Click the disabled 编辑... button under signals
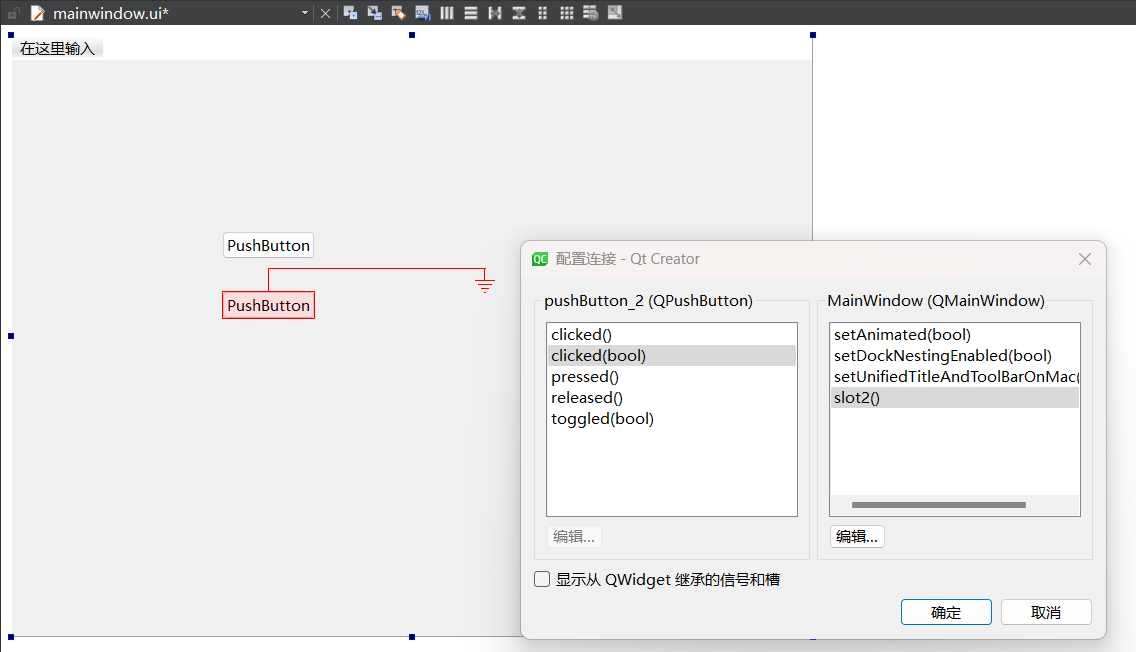The height and width of the screenshot is (652, 1136). tap(574, 537)
